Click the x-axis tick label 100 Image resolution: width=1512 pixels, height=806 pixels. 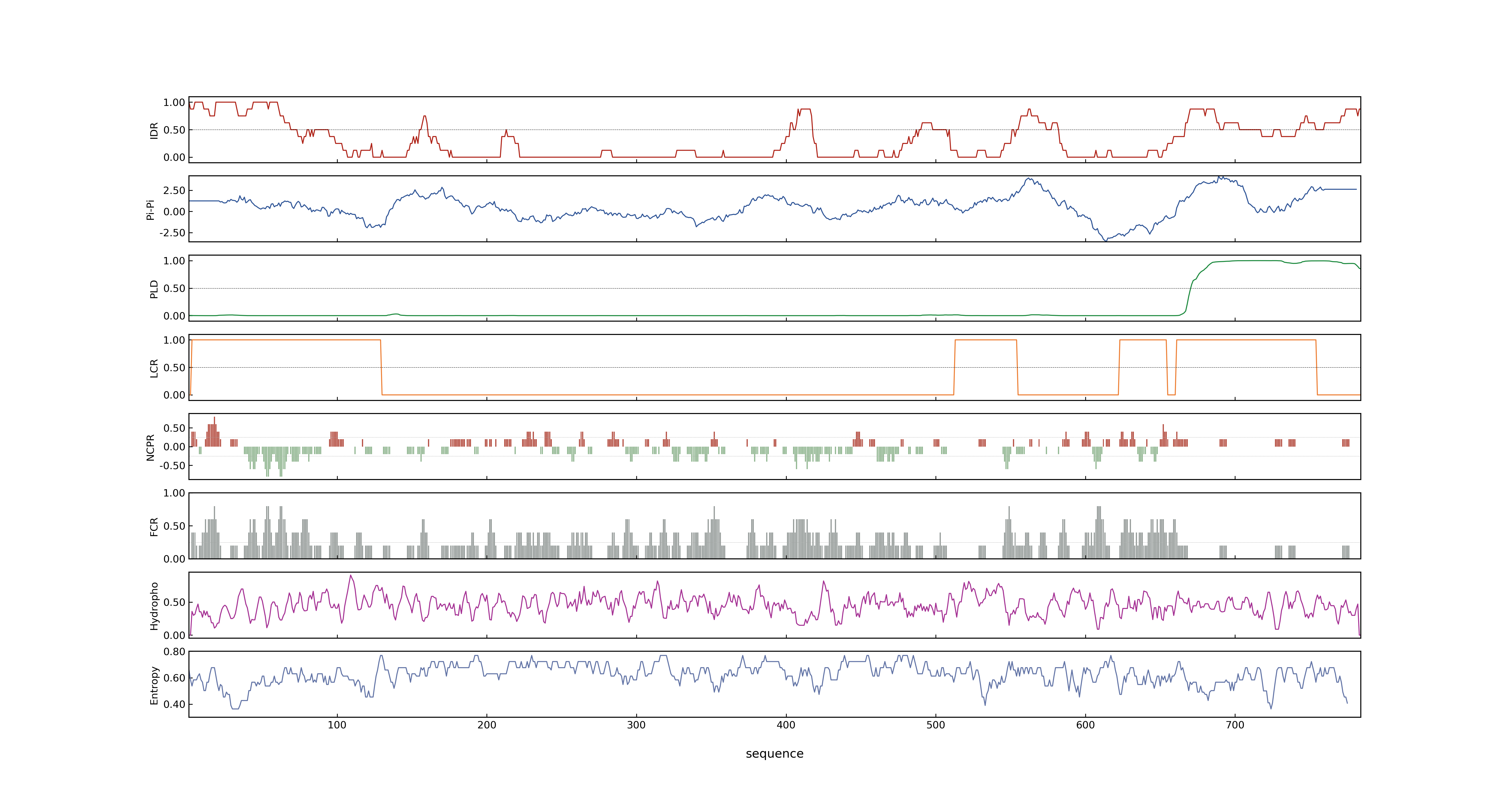[x=337, y=725]
